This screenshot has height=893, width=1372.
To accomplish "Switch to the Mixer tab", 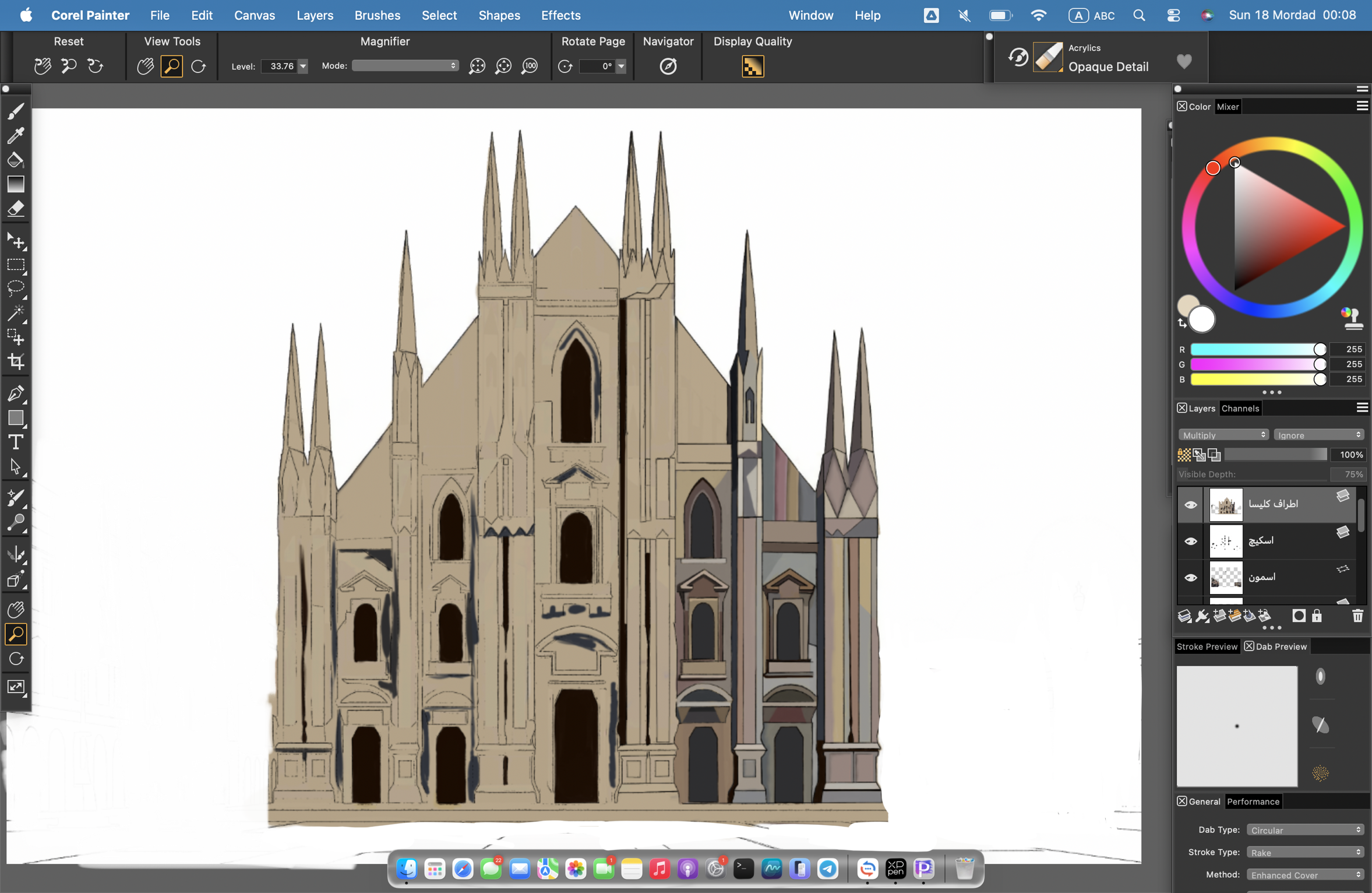I will [x=1228, y=107].
